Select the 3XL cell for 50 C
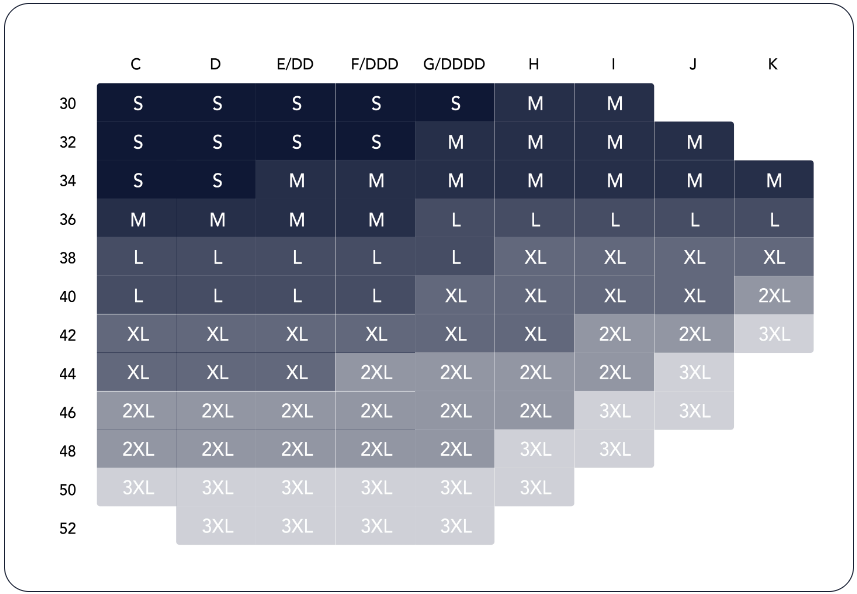857x594 pixels. pyautogui.click(x=137, y=488)
